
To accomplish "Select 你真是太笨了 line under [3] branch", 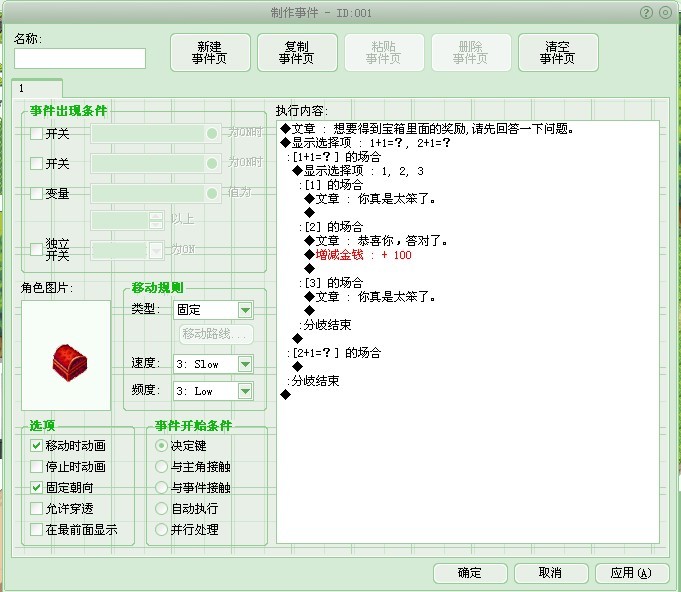I will (370, 297).
